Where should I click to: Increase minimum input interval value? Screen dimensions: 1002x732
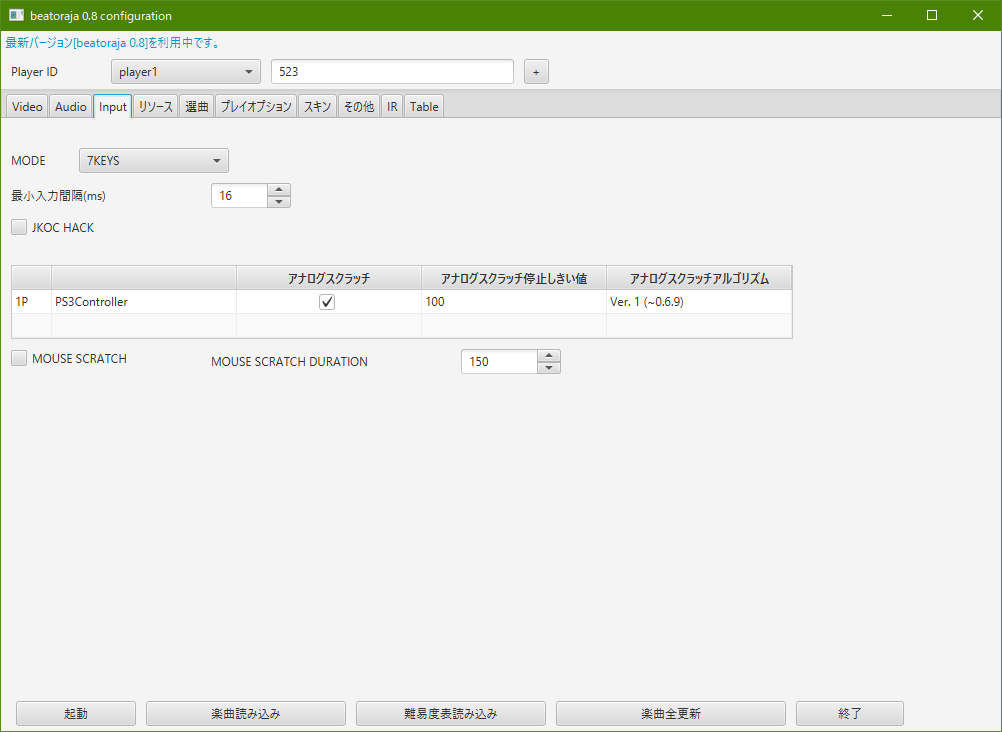279,189
